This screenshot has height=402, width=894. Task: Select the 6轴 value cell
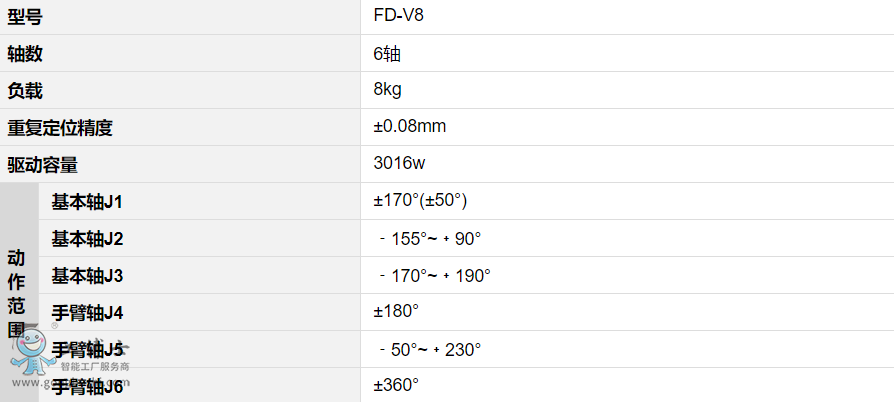[x=387, y=53]
